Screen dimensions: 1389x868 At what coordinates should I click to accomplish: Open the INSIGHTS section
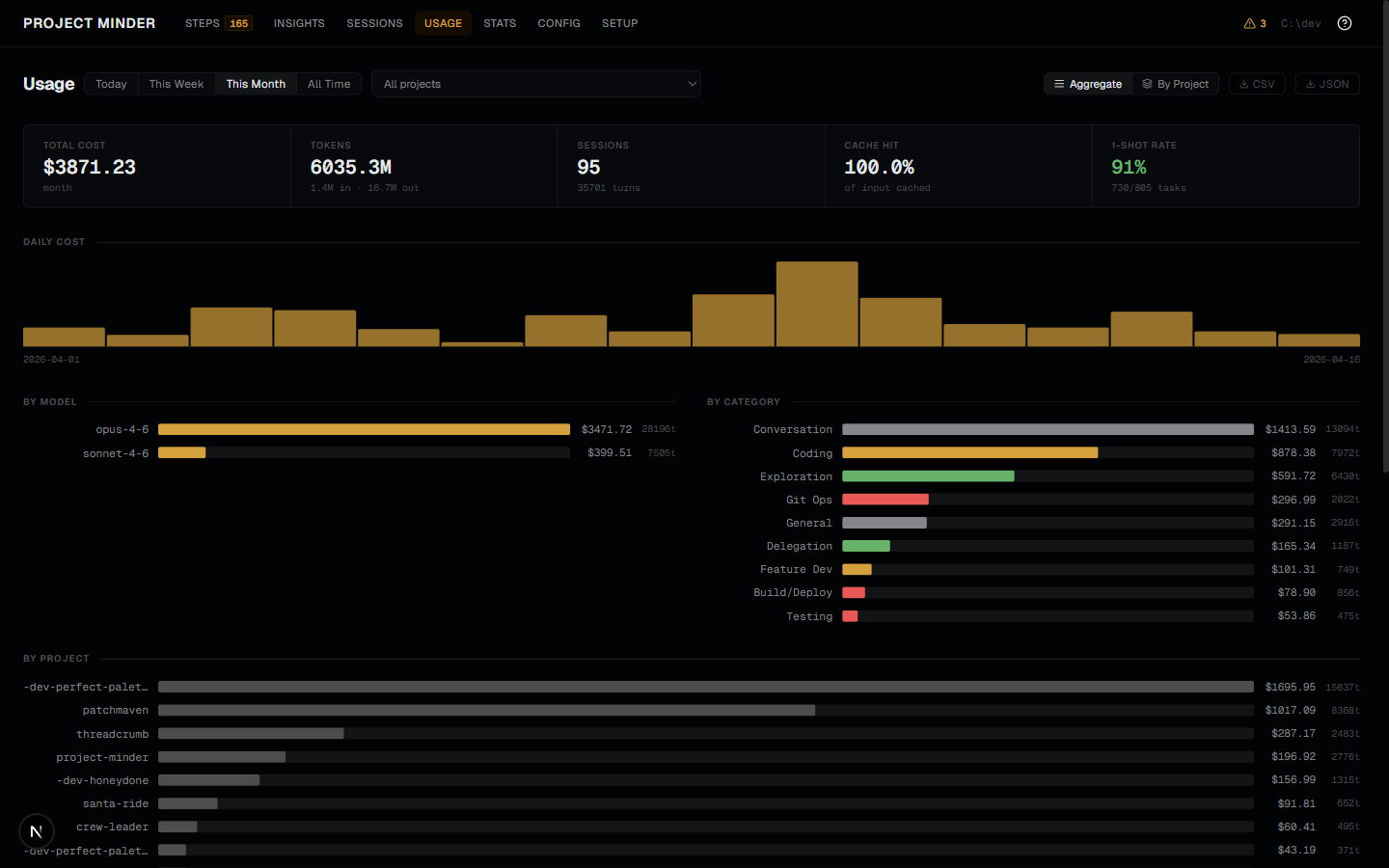coord(299,22)
